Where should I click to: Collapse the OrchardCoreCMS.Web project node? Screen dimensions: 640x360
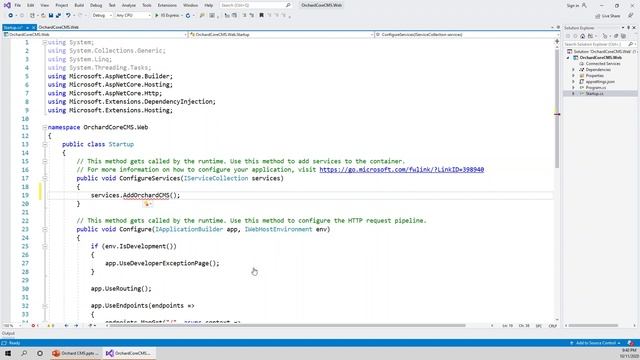[568, 58]
